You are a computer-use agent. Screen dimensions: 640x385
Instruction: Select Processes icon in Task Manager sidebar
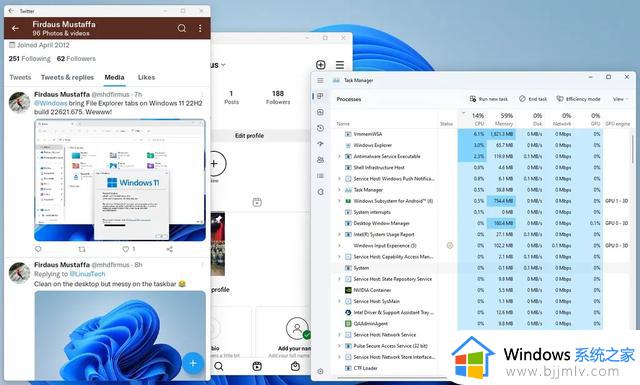[x=320, y=96]
